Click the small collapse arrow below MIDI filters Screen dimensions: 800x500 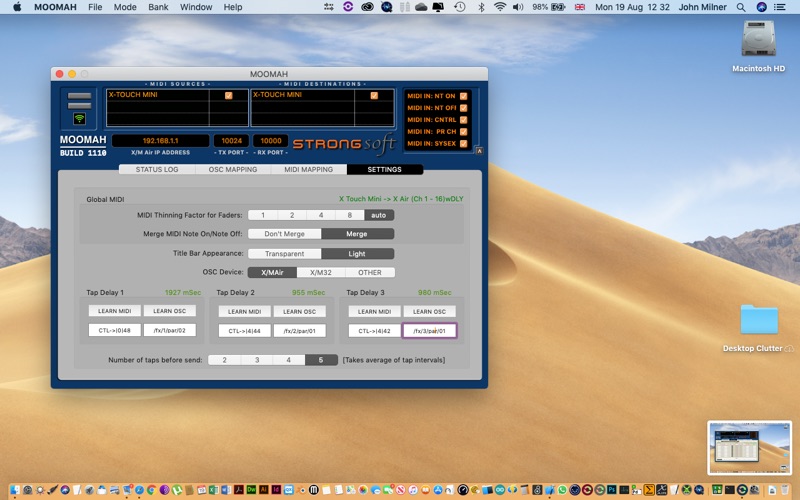[479, 152]
